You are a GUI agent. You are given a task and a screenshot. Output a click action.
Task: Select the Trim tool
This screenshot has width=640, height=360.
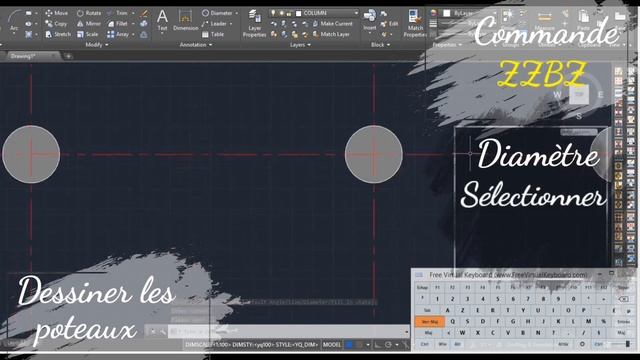point(118,13)
